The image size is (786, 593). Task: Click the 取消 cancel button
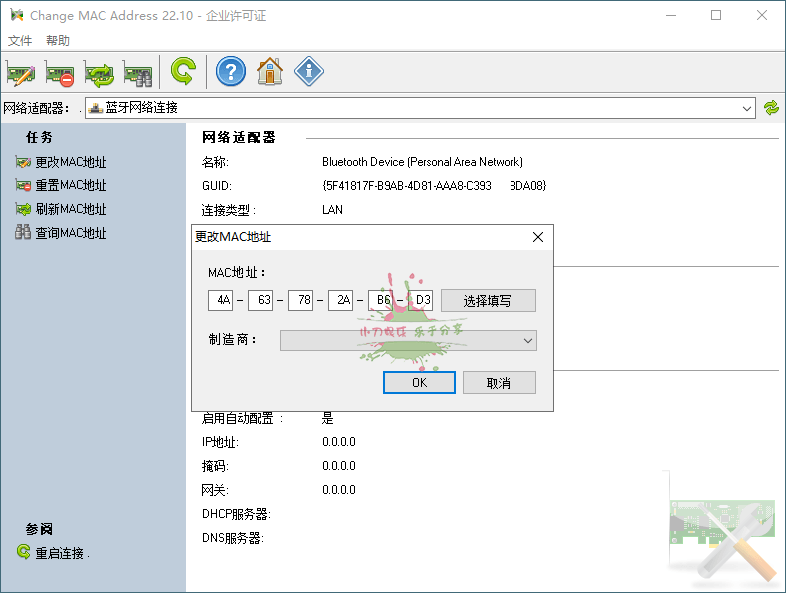tap(499, 383)
